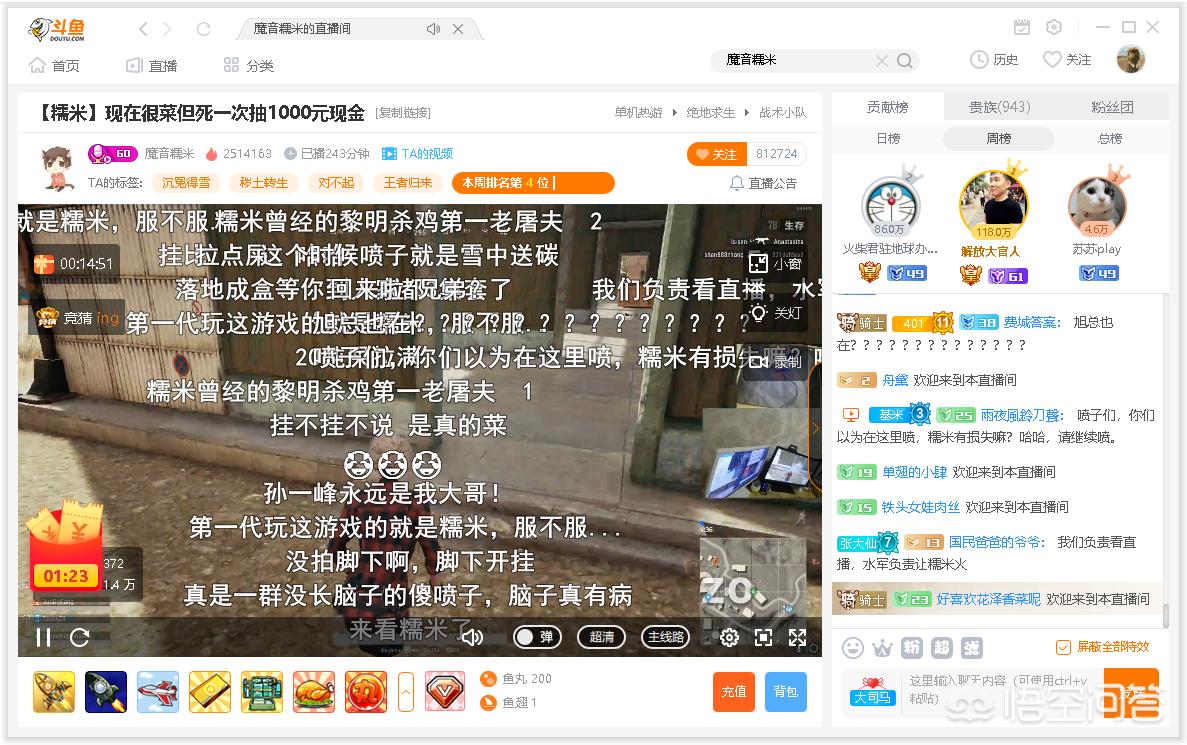Click the orange 关注 follow button
The height and width of the screenshot is (745, 1187).
click(716, 154)
